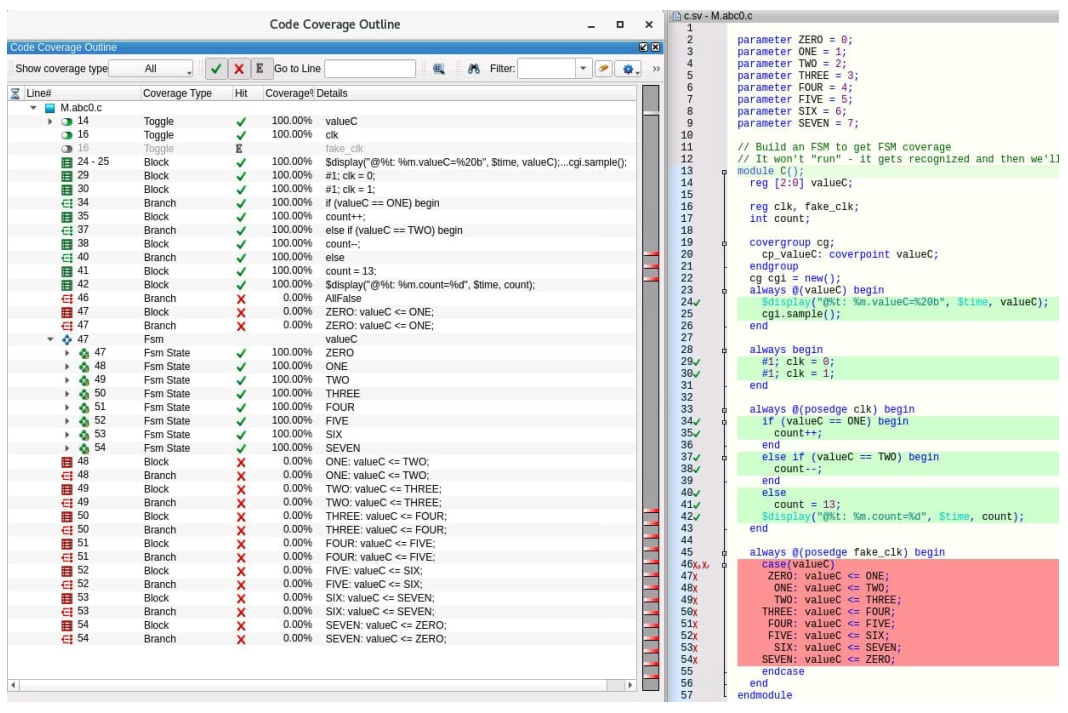Click the binoculars find icon
Image resolution: width=1068 pixels, height=713 pixels.
pyautogui.click(x=474, y=69)
